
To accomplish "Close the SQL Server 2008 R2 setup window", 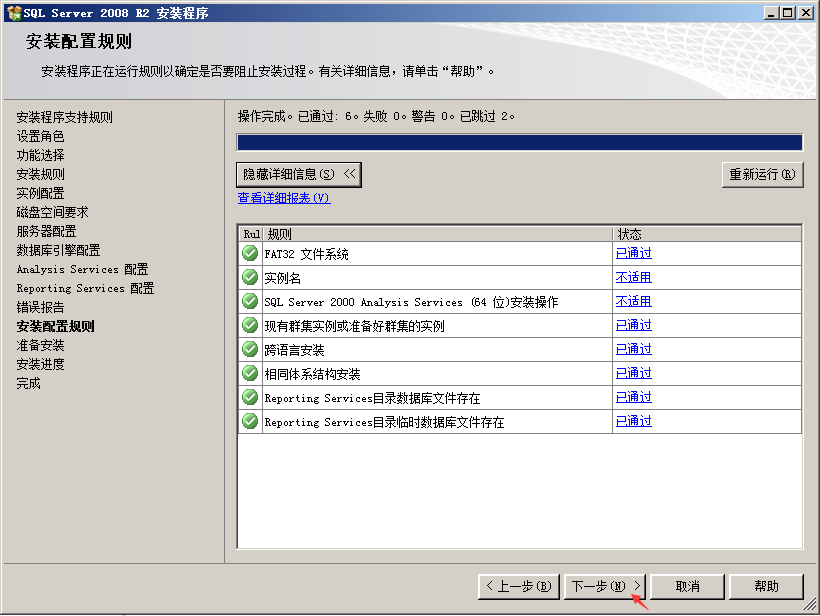I will pos(806,13).
